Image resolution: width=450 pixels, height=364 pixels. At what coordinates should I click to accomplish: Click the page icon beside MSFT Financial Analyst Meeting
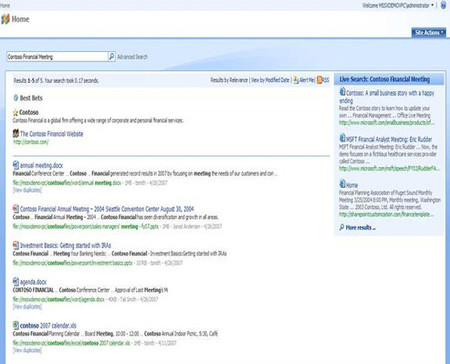pyautogui.click(x=342, y=138)
